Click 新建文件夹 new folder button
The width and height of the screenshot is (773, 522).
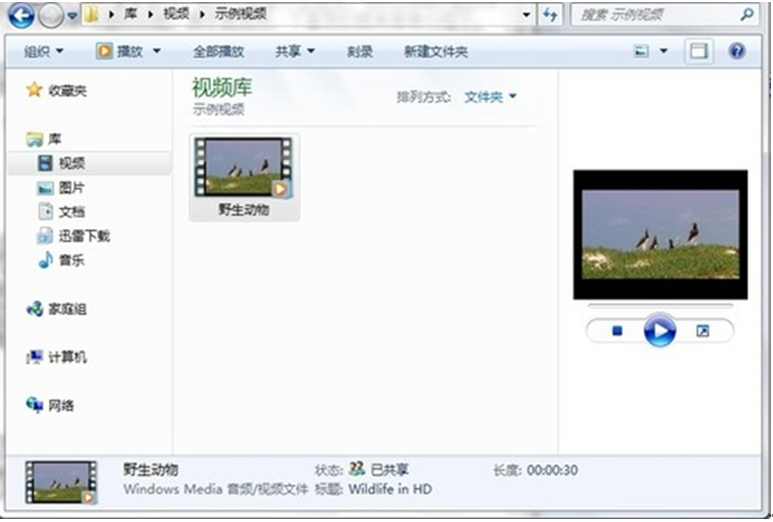tap(435, 51)
